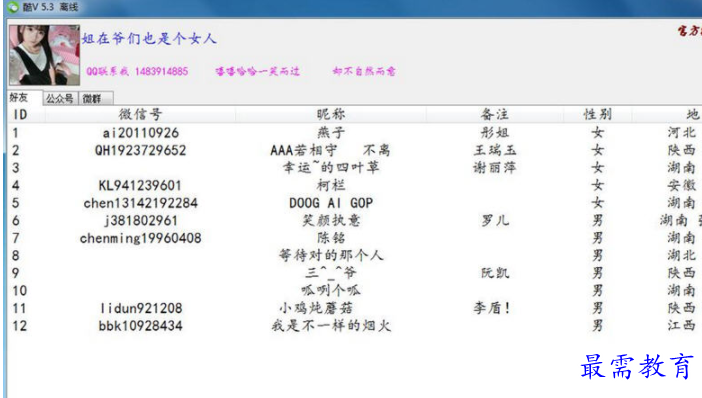
Task: Click region 安徽 in row 4
Action: 682,185
